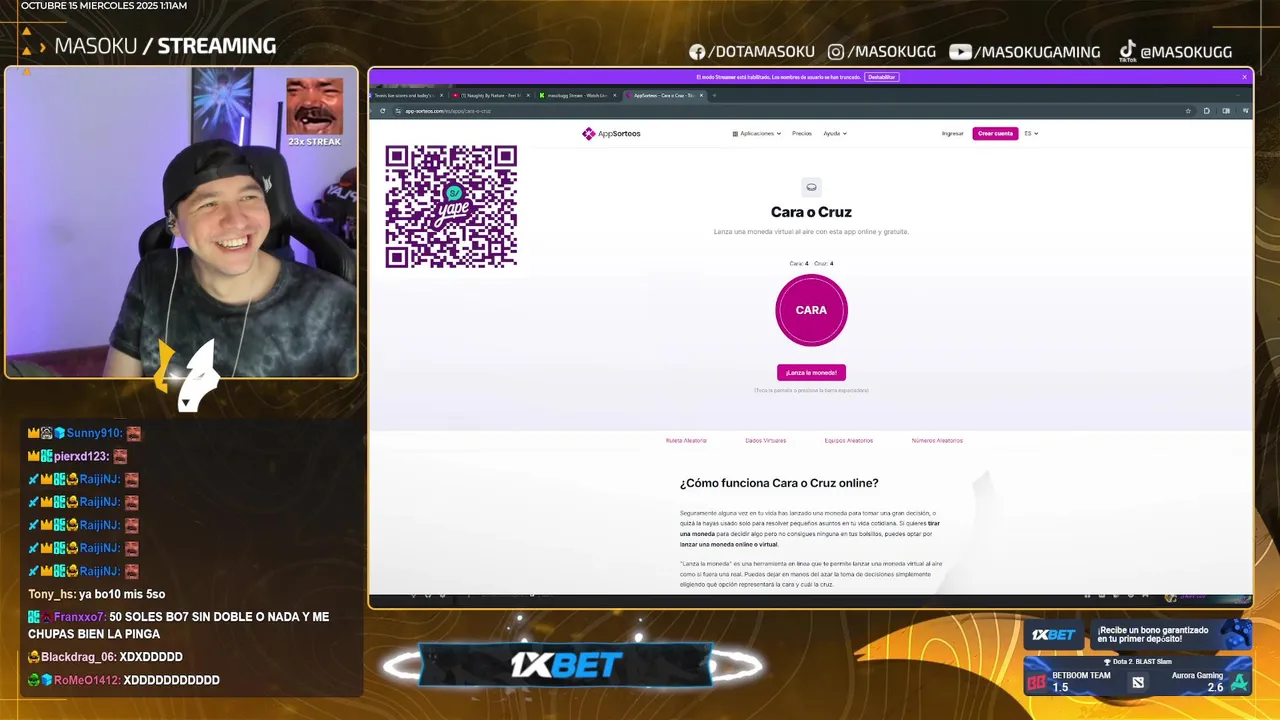Click the Crear cuenta button
The width and height of the screenshot is (1280, 720).
tap(995, 133)
